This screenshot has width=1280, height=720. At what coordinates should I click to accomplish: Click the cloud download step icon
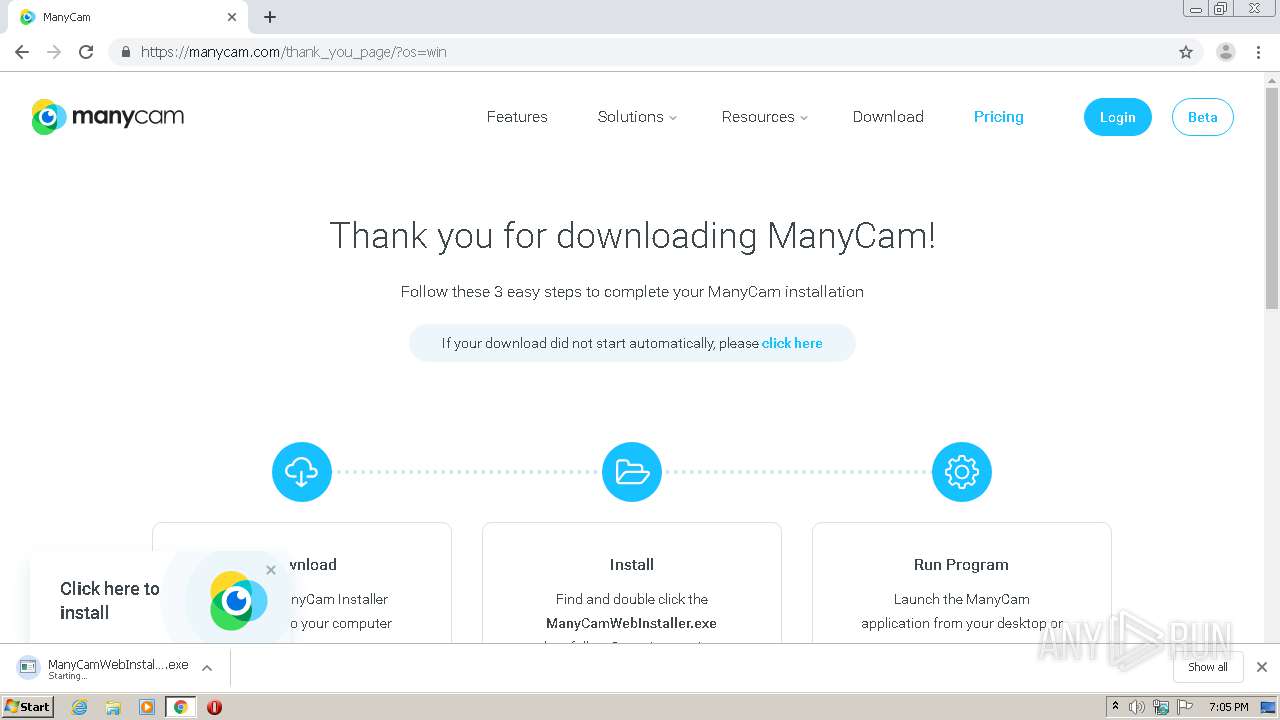point(302,472)
